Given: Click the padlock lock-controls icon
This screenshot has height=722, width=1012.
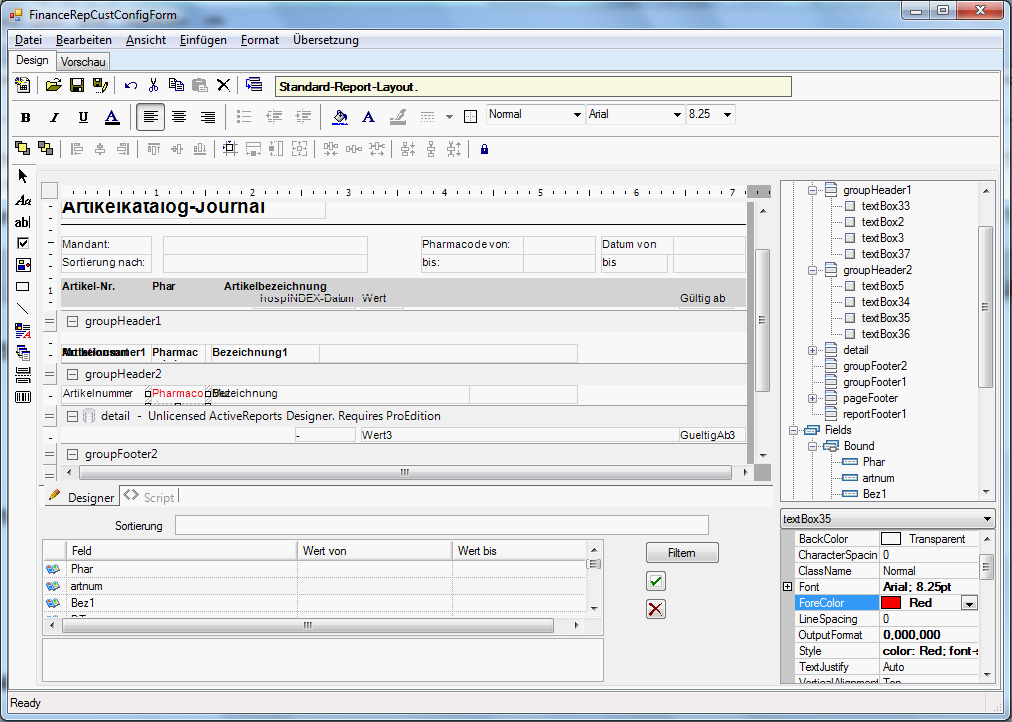Looking at the screenshot, I should pos(484,149).
